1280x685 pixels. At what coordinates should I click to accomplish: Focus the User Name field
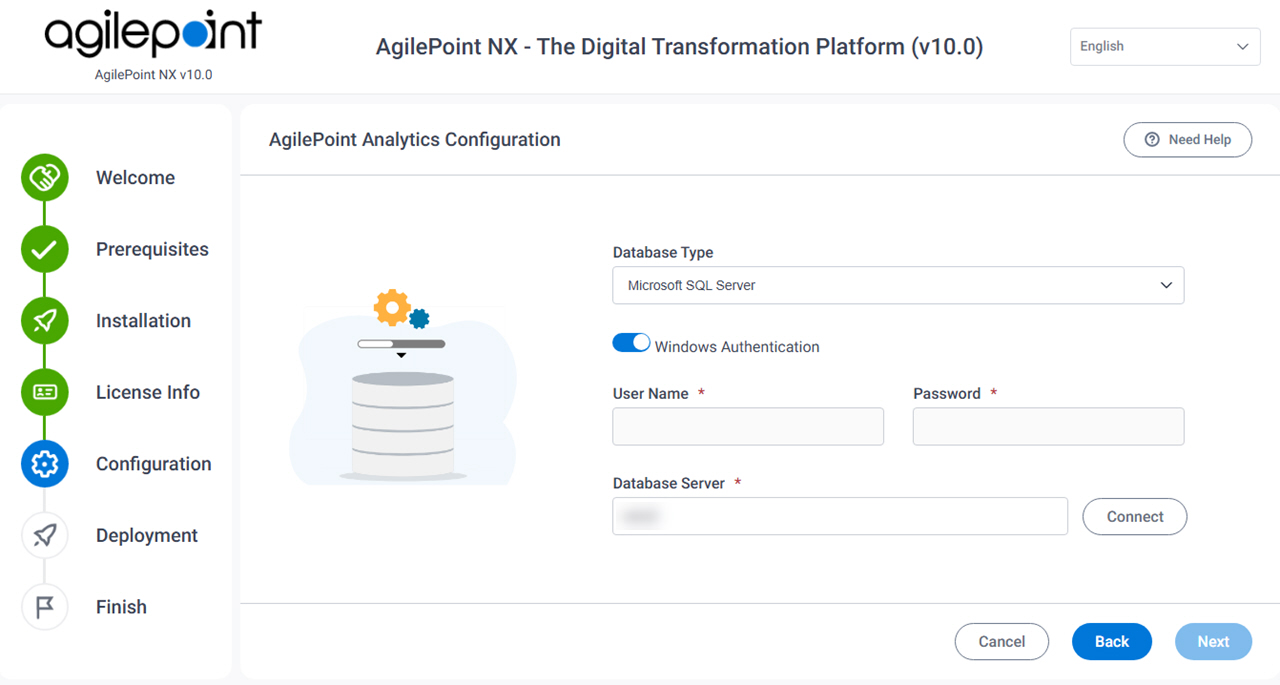pyautogui.click(x=748, y=426)
